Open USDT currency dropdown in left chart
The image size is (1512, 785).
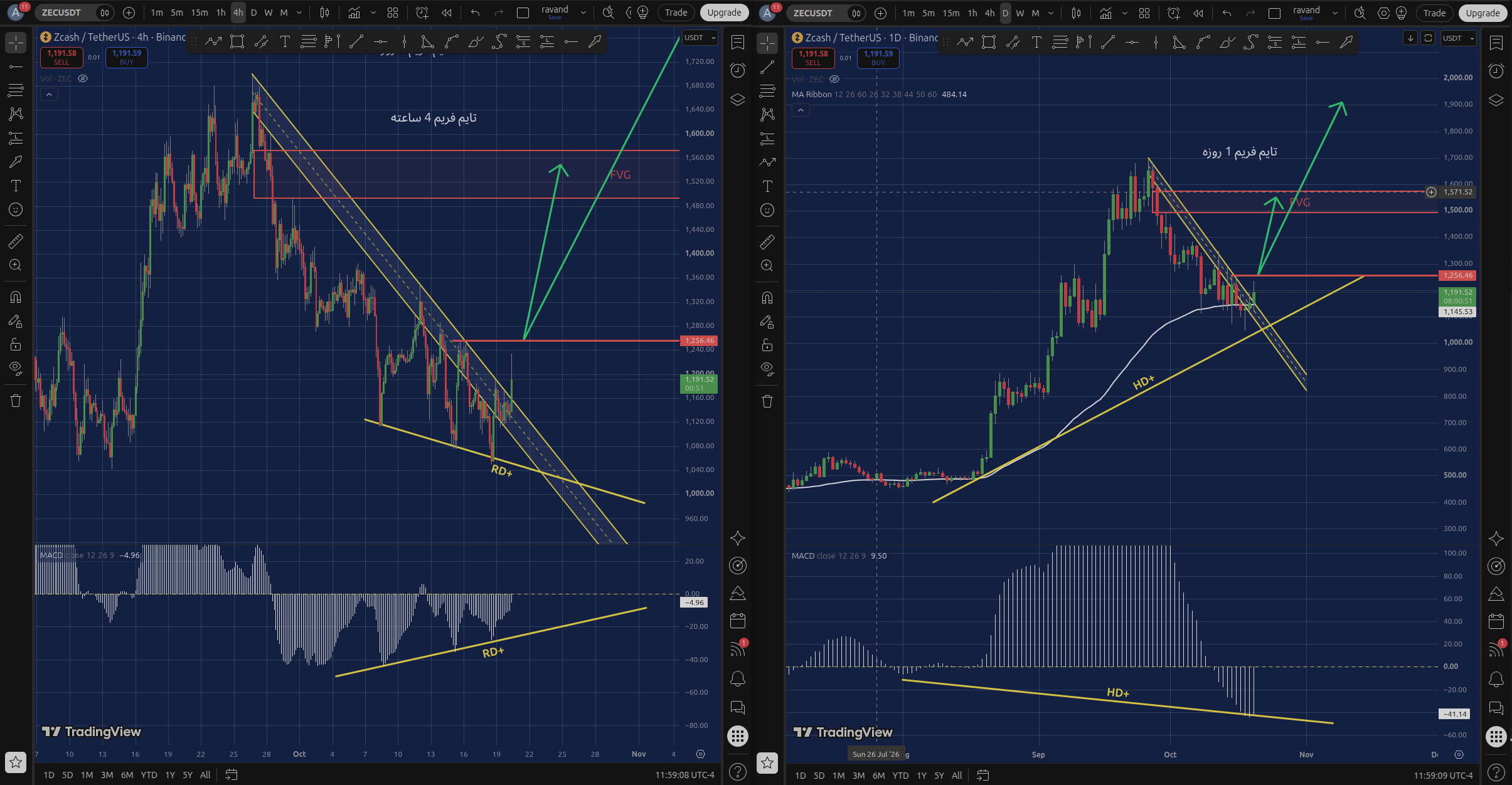[700, 38]
